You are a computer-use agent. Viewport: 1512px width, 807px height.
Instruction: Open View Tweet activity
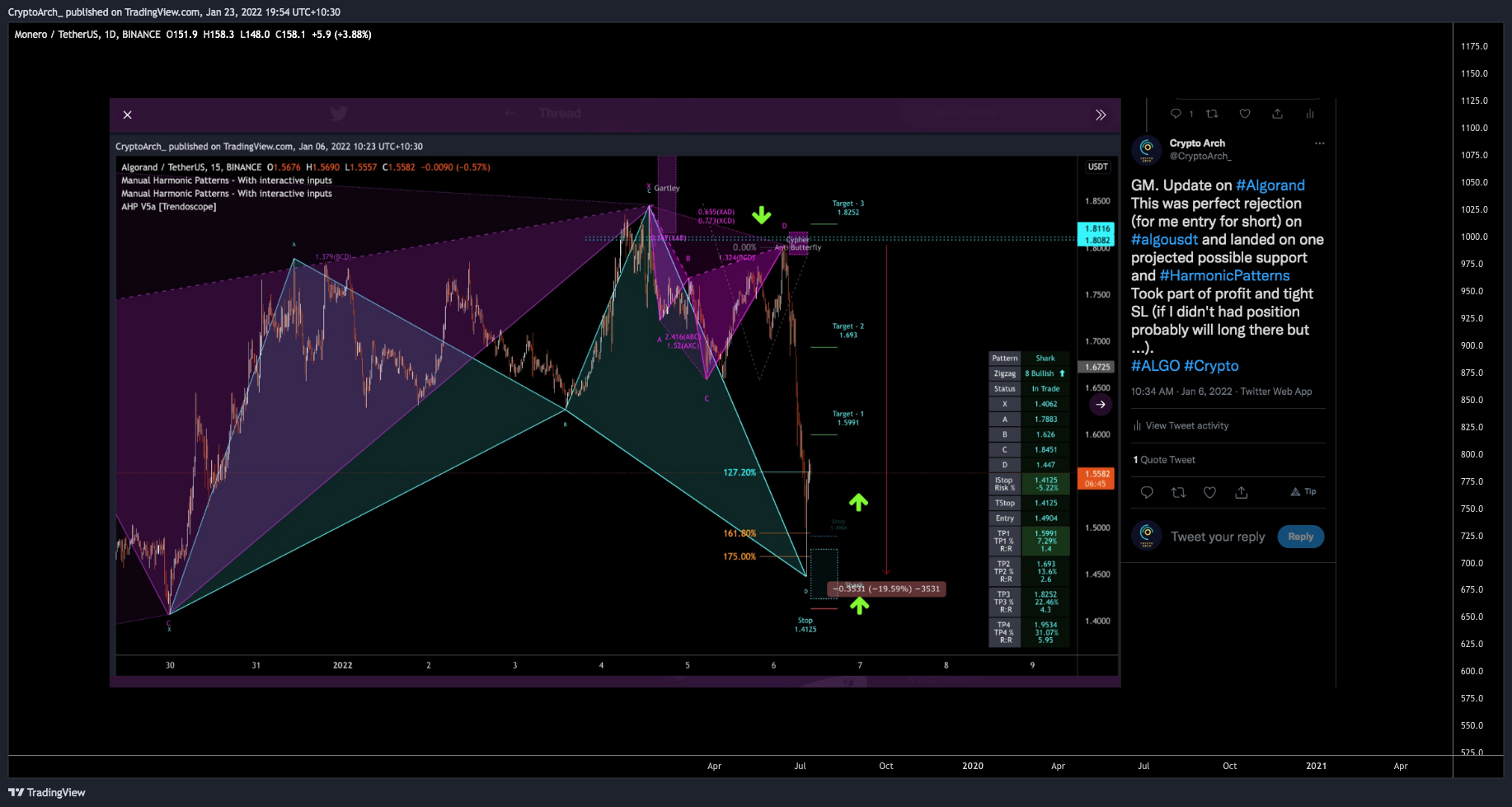[1181, 426]
